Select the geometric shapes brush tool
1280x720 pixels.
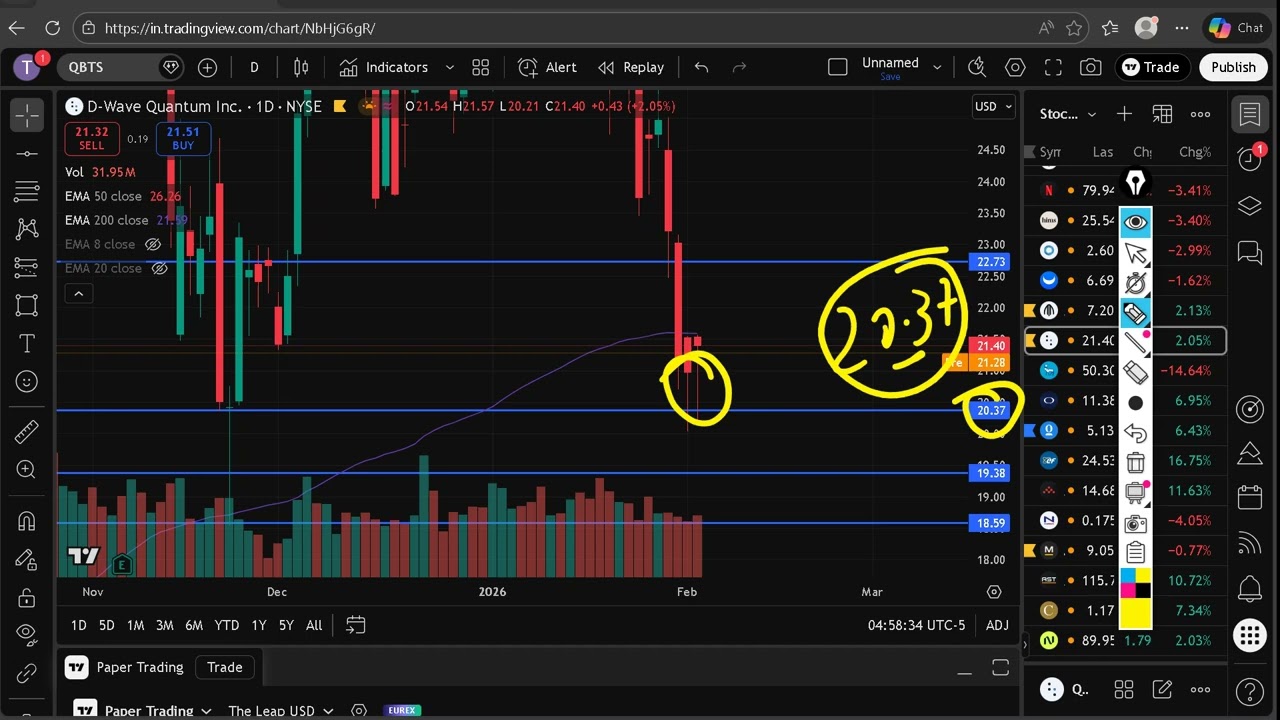point(27,305)
